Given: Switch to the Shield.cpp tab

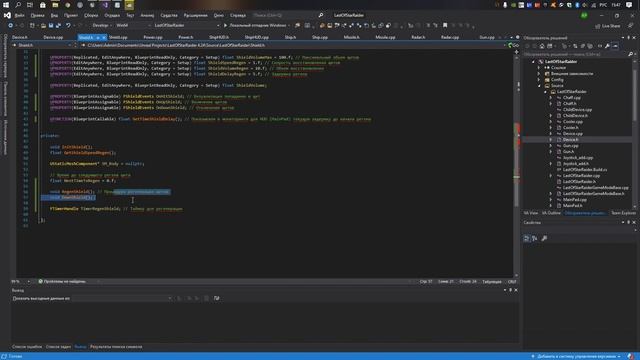Looking at the screenshot, I should pos(118,38).
